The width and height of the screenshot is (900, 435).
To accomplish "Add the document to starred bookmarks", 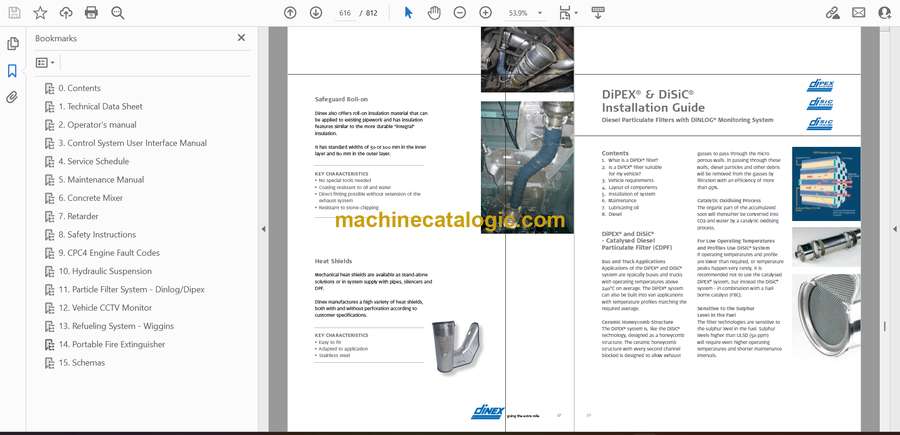I will pos(40,13).
